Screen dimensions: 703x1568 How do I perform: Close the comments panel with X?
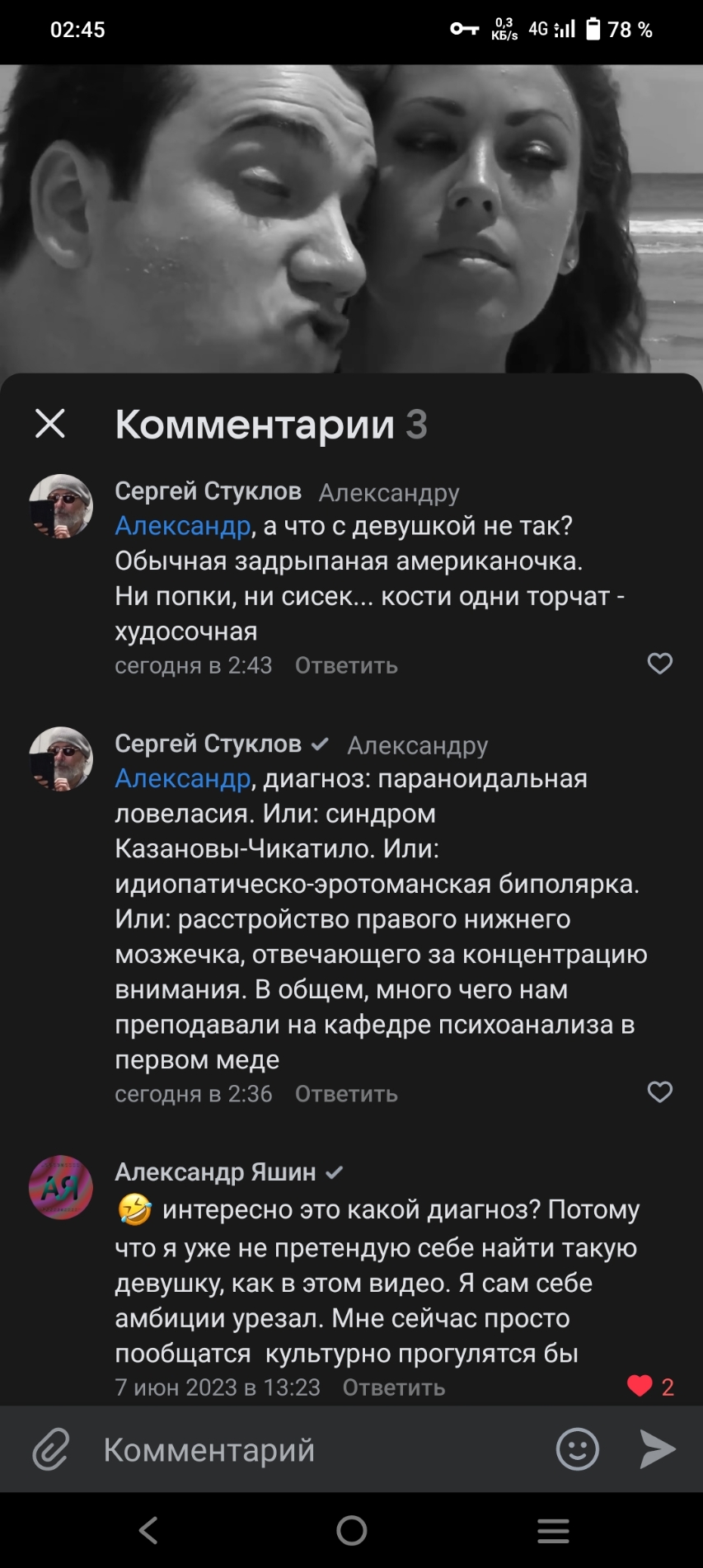50,424
